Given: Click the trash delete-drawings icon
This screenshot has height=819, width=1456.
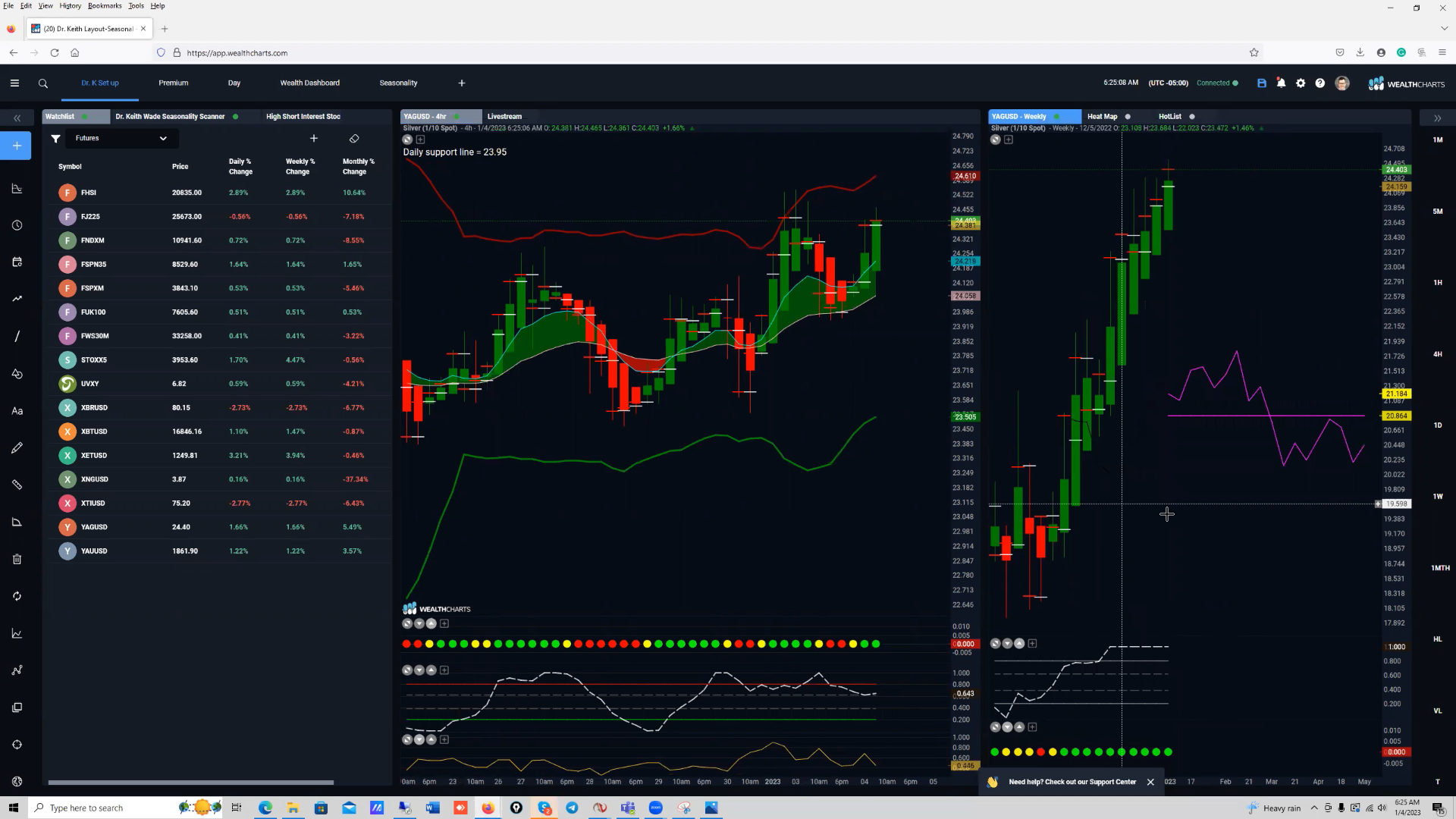Looking at the screenshot, I should point(17,560).
